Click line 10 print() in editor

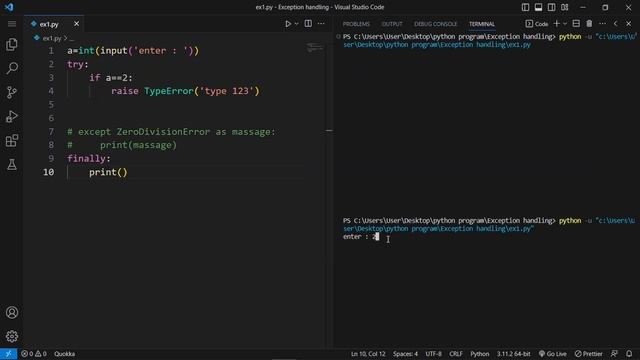pos(108,172)
